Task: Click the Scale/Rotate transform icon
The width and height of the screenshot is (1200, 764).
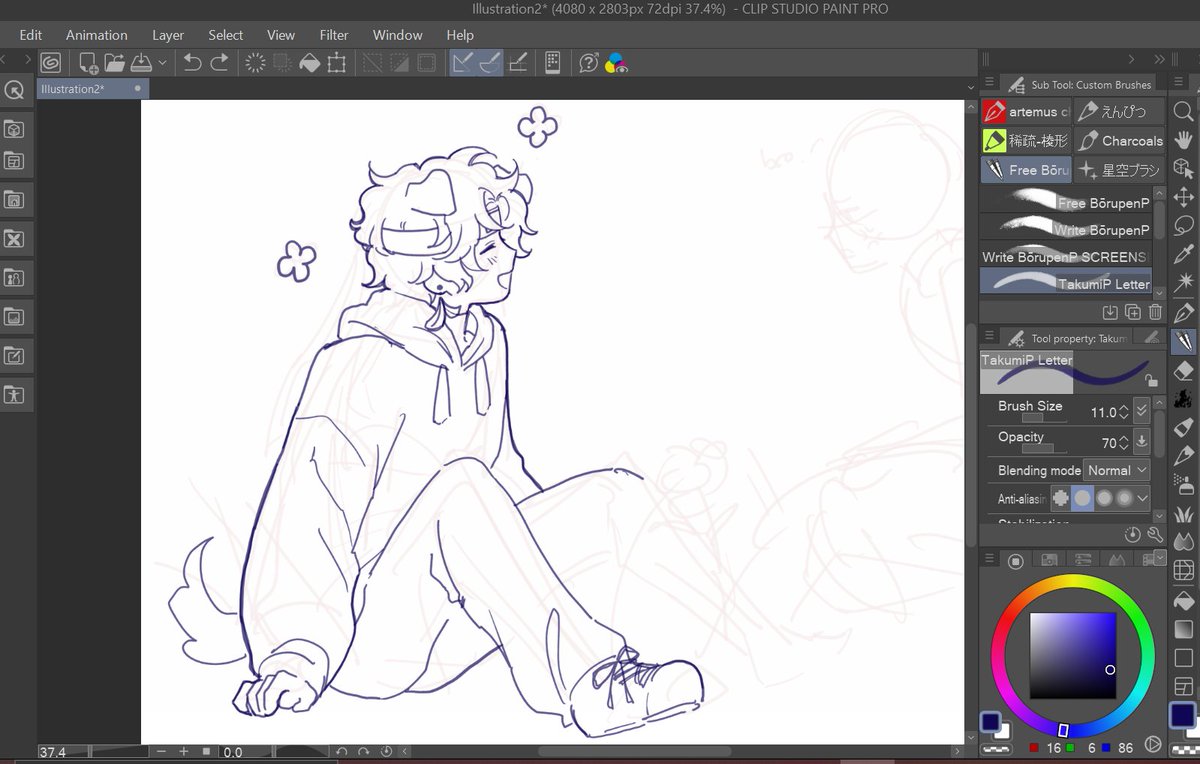Action: pos(337,63)
